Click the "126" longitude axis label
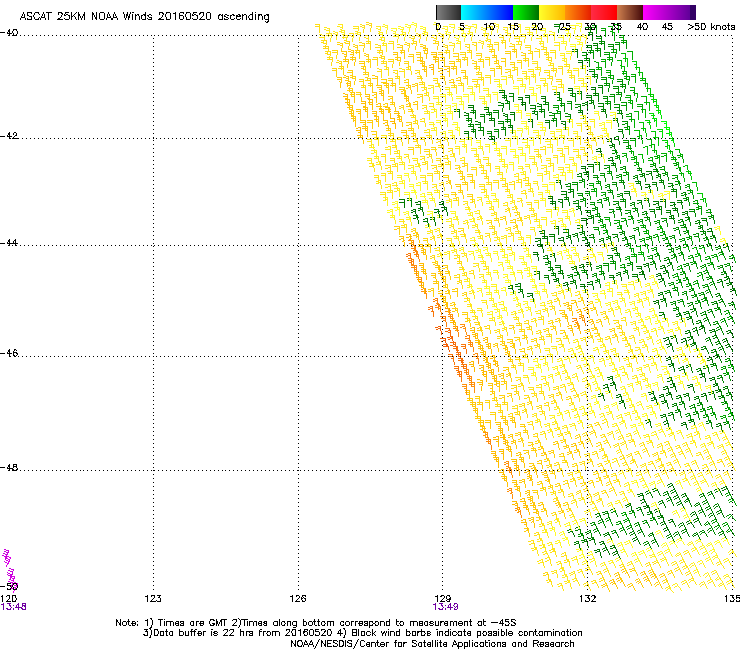This screenshot has width=740, height=650. (298, 599)
